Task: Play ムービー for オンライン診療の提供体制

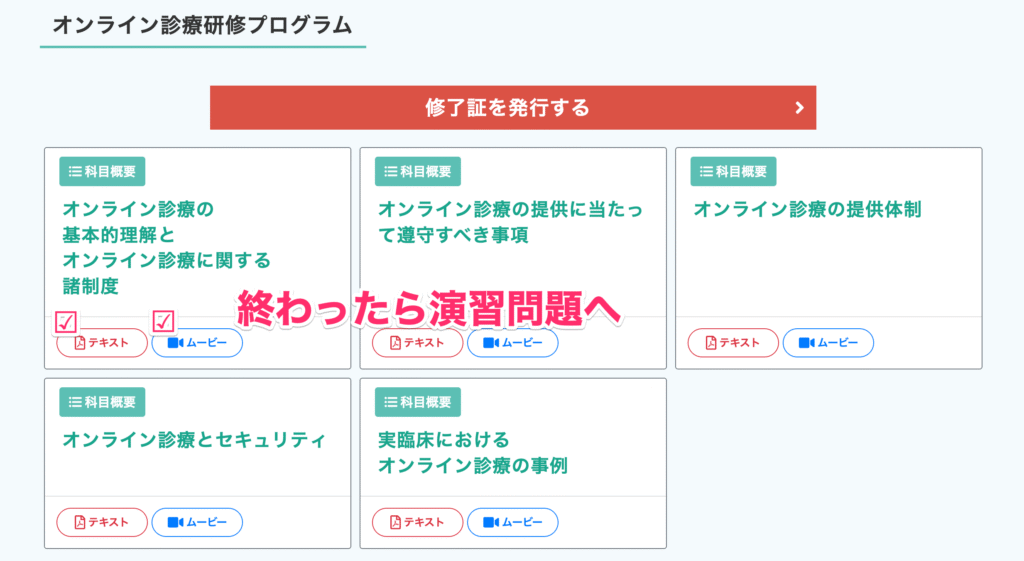Action: pyautogui.click(x=828, y=343)
